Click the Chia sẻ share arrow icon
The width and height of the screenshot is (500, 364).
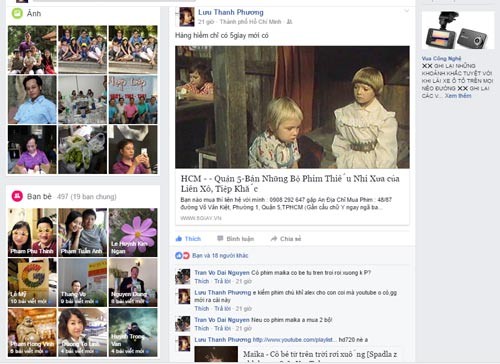click(274, 239)
